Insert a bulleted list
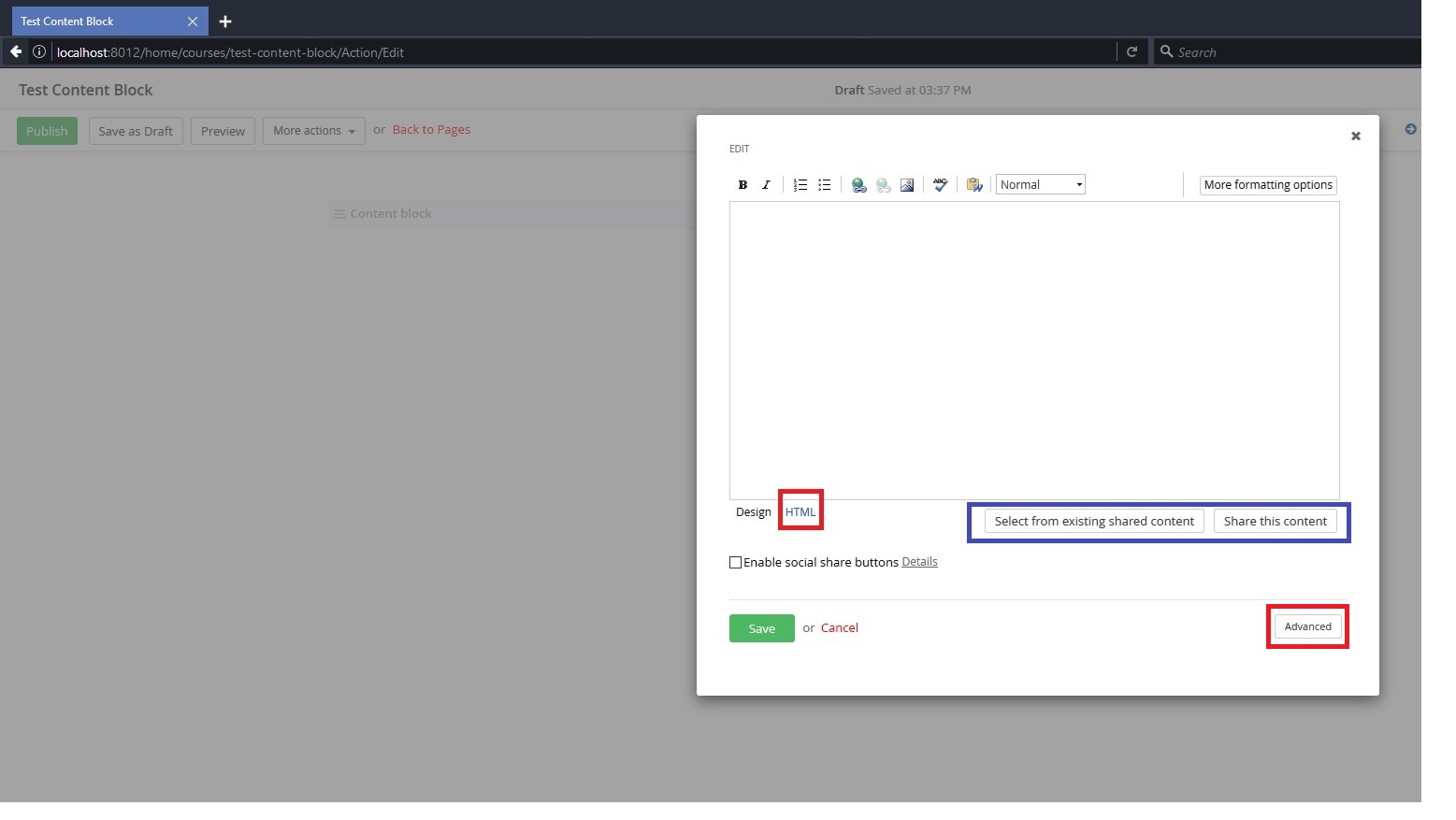1456x820 pixels. coord(824,185)
